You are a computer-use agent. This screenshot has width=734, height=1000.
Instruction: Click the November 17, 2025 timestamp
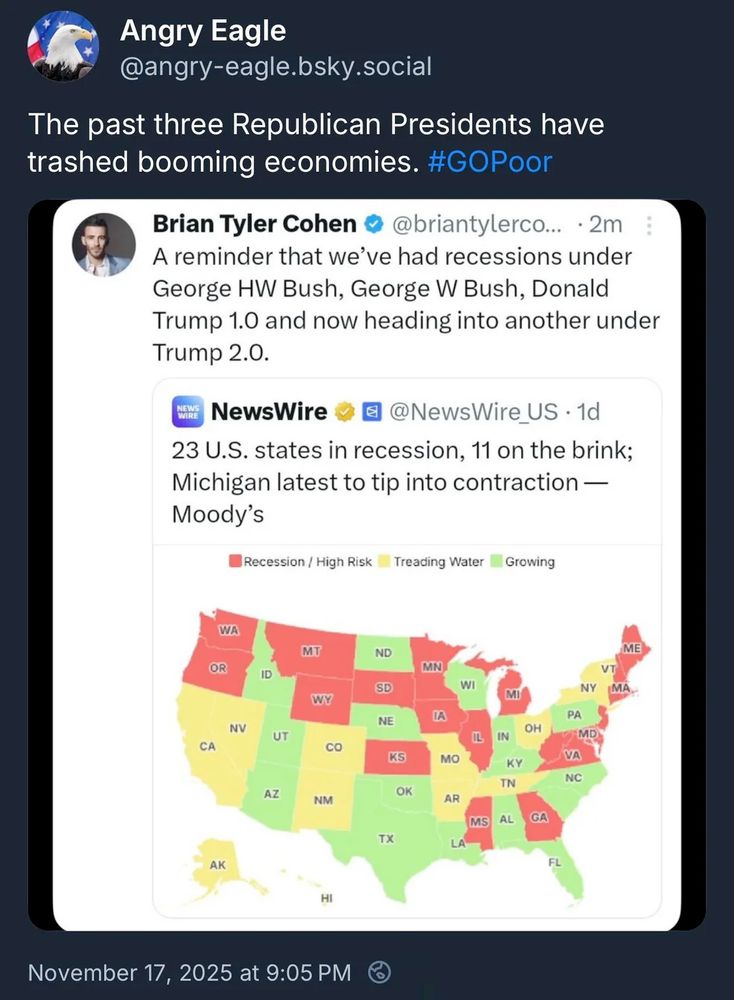[189, 971]
